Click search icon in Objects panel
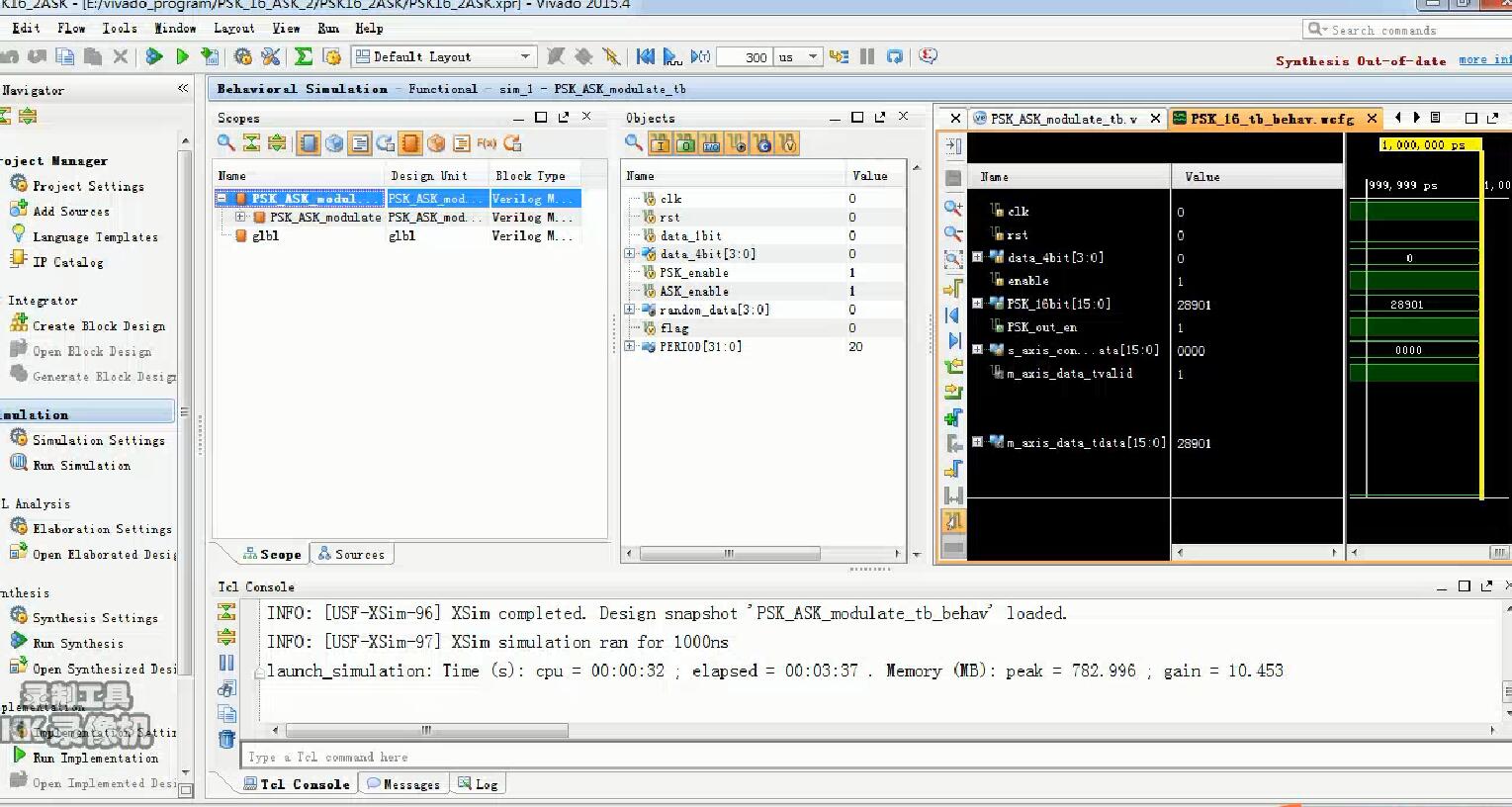 pyautogui.click(x=634, y=143)
